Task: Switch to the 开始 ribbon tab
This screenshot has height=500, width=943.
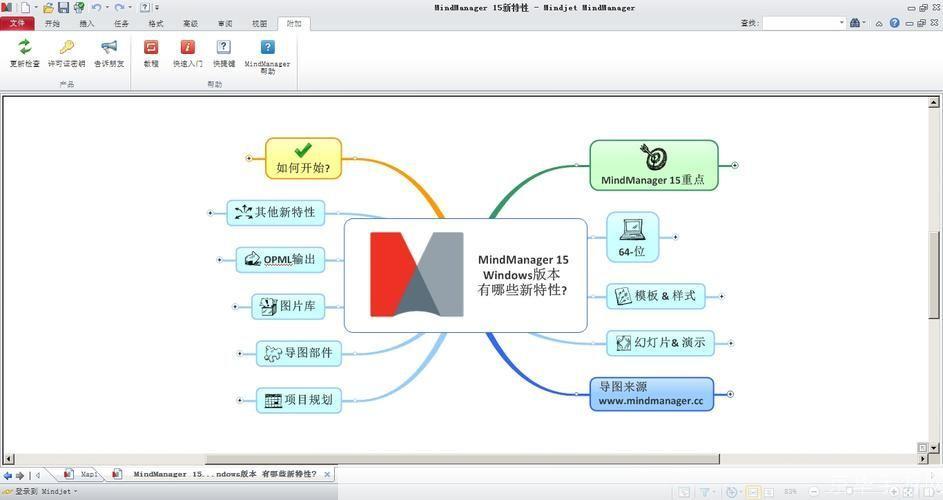Action: (x=52, y=23)
